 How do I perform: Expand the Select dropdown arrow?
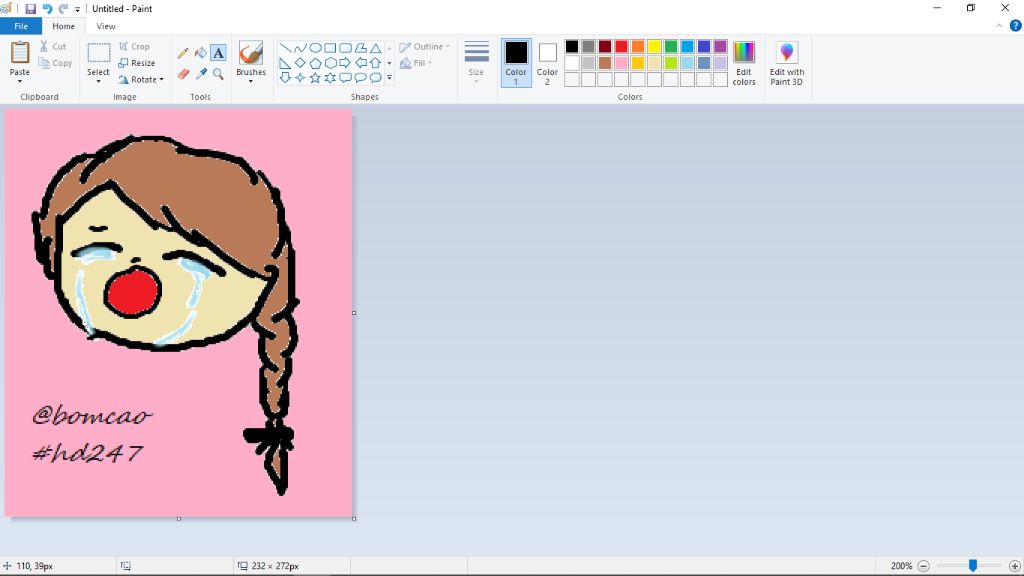(99, 82)
